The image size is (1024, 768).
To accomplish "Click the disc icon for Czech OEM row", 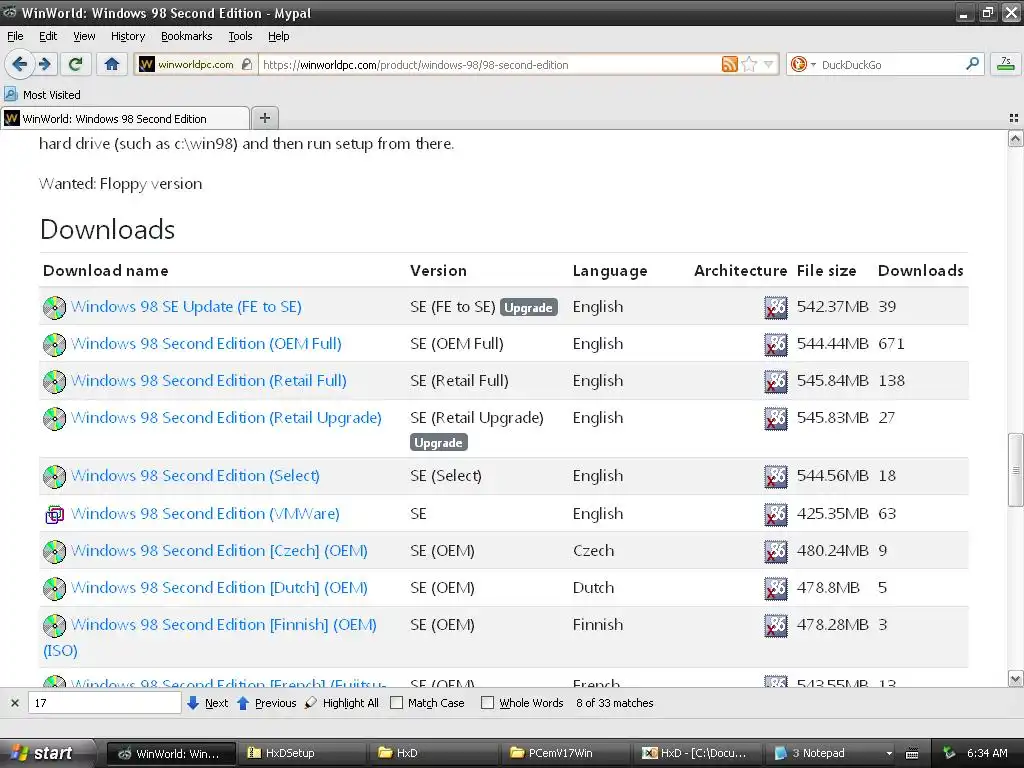I will click(54, 552).
